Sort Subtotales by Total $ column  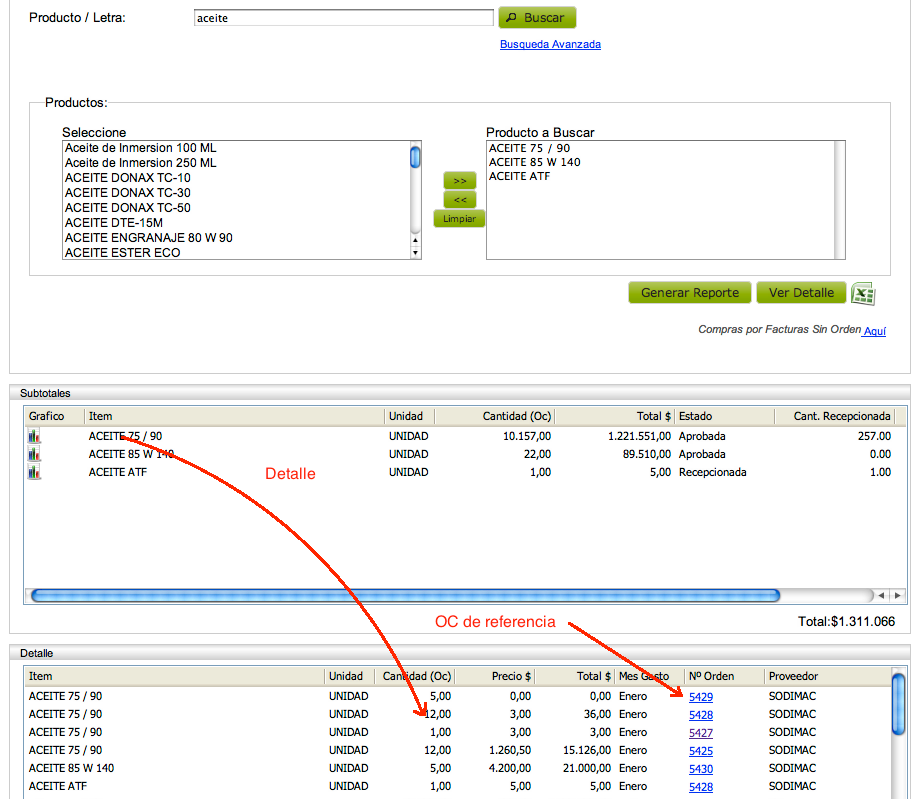click(614, 416)
